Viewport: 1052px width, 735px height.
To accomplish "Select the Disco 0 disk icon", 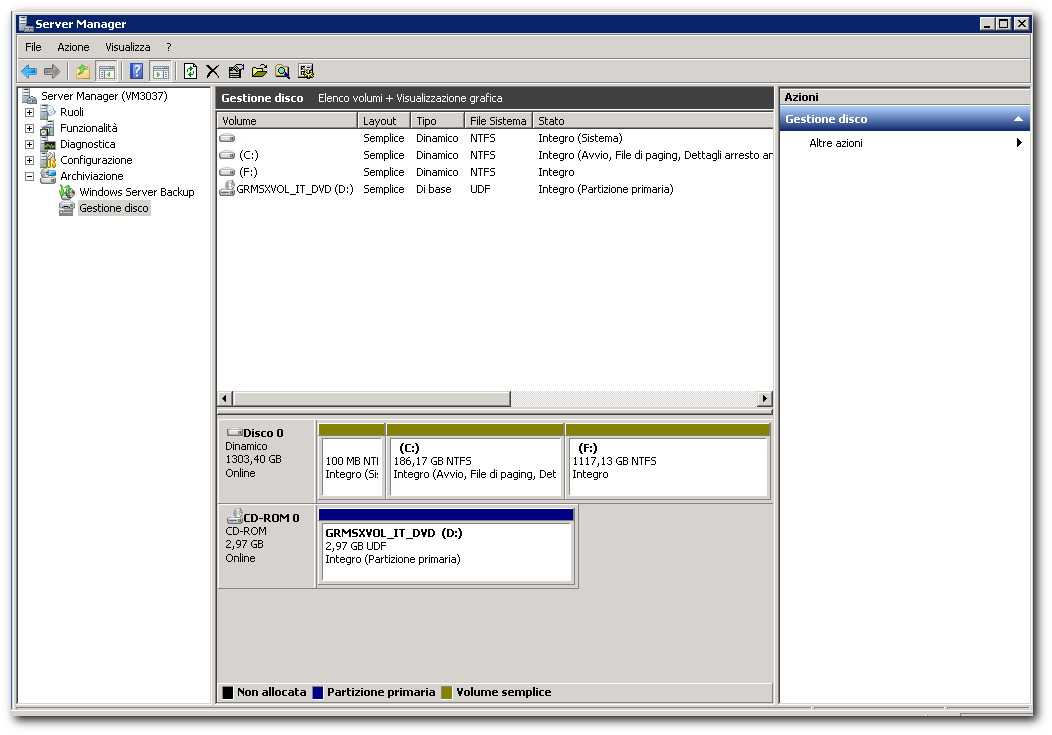I will click(x=234, y=433).
